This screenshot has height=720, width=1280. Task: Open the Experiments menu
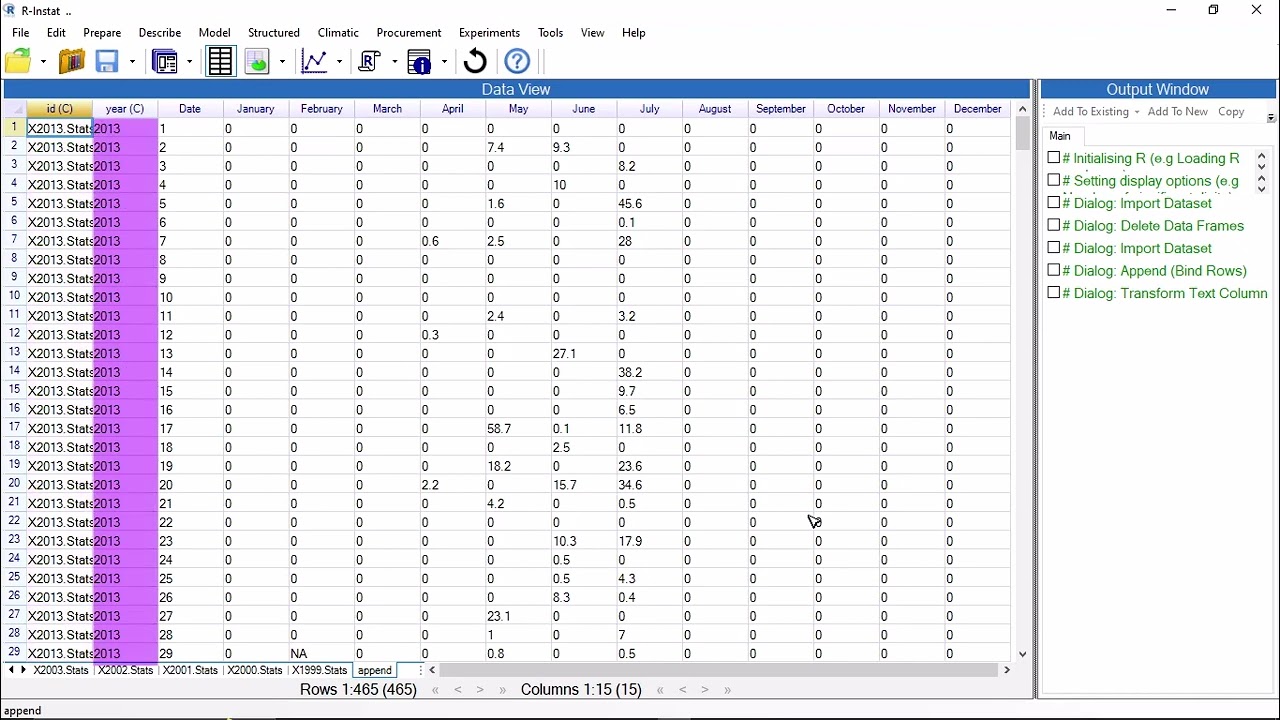point(489,33)
